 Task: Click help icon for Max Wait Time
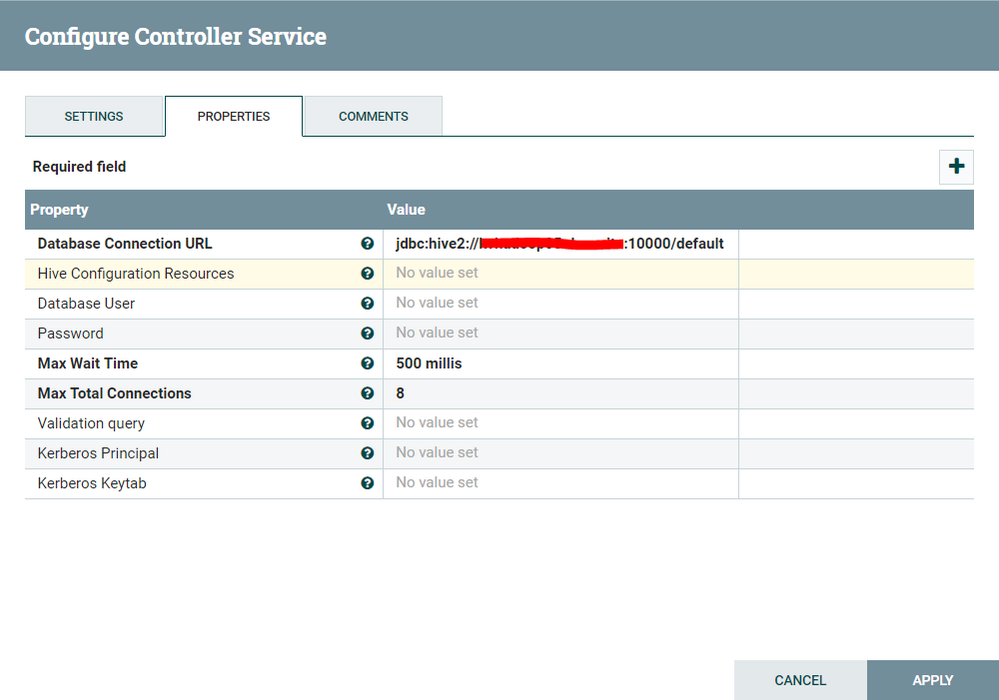(367, 364)
